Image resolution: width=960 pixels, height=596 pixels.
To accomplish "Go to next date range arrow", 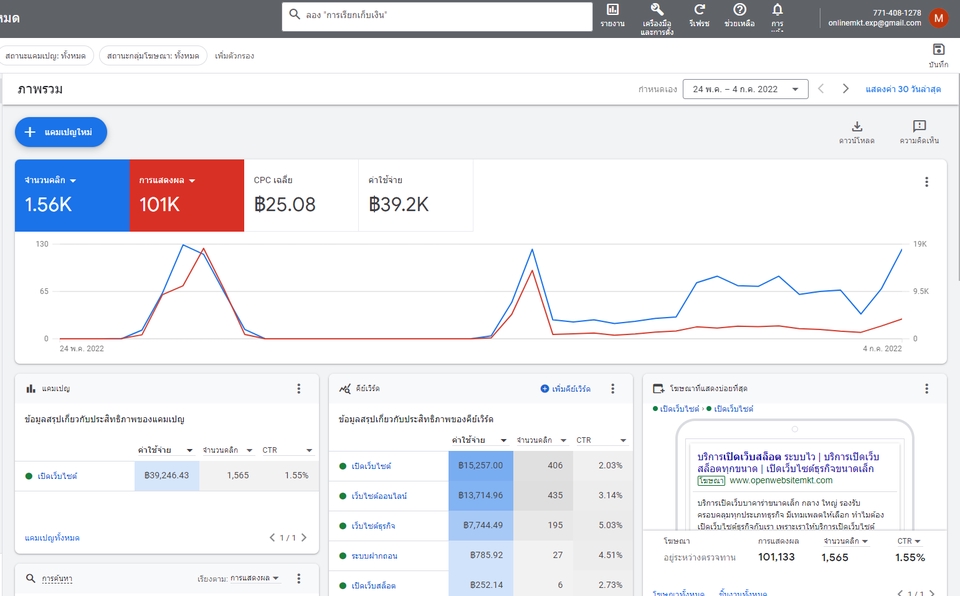I will [x=846, y=89].
